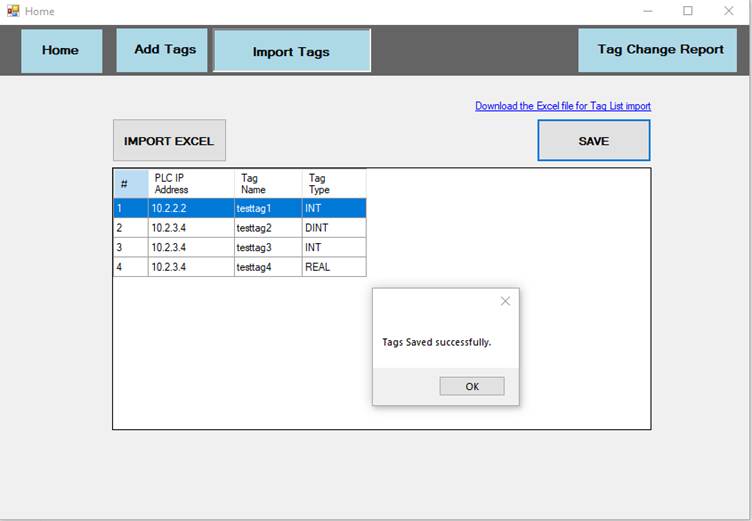This screenshot has height=521, width=752.
Task: Maximize the Home window
Action: click(x=688, y=11)
